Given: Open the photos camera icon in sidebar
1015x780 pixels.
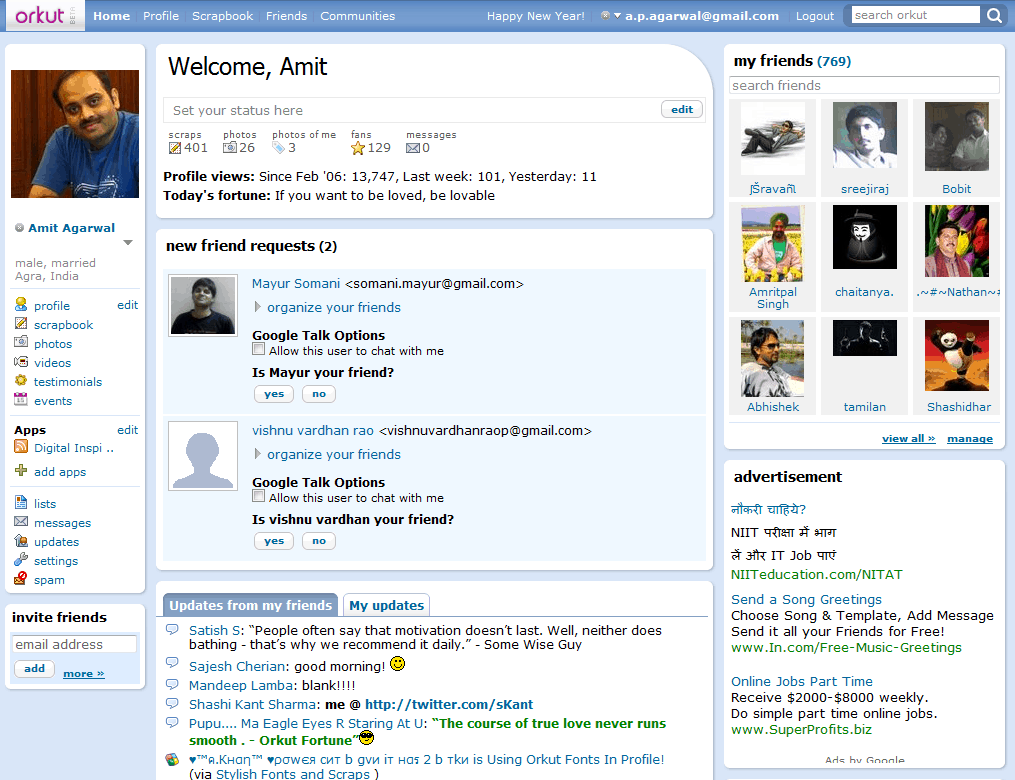Looking at the screenshot, I should pos(21,344).
